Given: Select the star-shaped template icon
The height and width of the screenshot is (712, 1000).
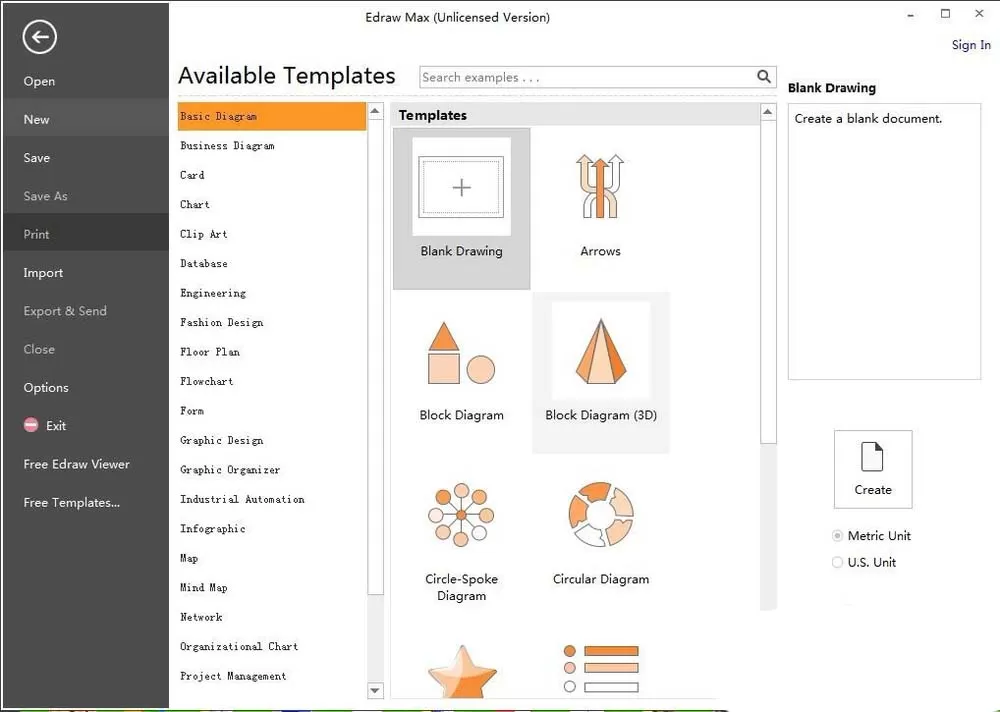Looking at the screenshot, I should point(462,671).
